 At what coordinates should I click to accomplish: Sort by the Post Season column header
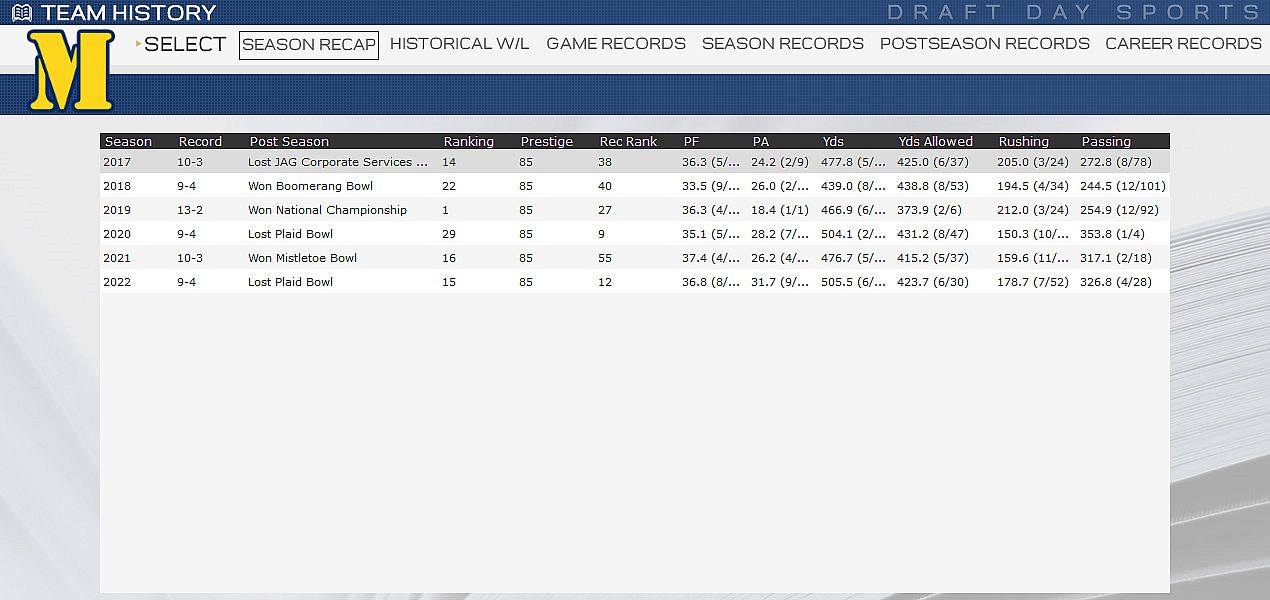pyautogui.click(x=289, y=142)
